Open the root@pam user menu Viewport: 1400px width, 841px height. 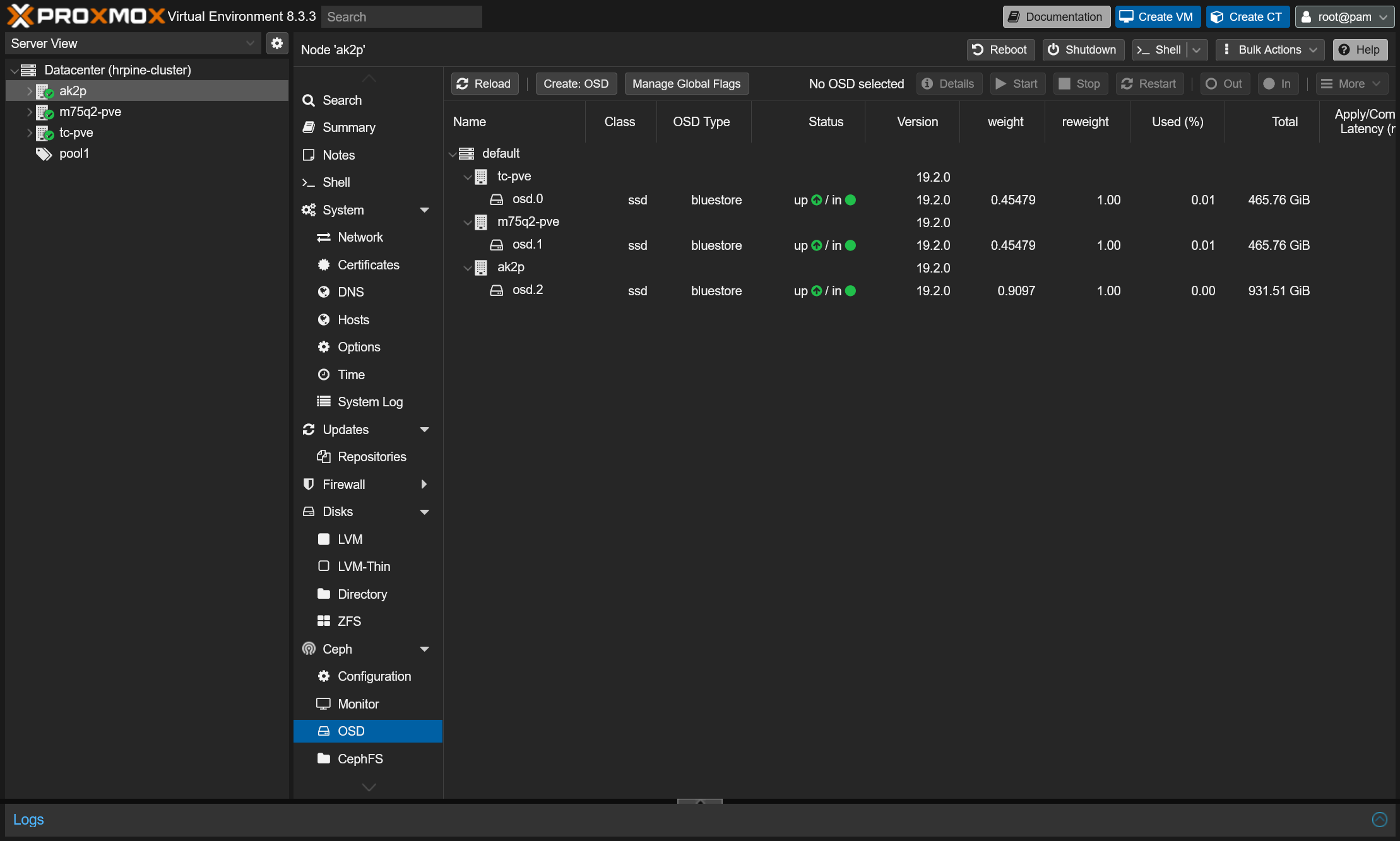pyautogui.click(x=1344, y=16)
